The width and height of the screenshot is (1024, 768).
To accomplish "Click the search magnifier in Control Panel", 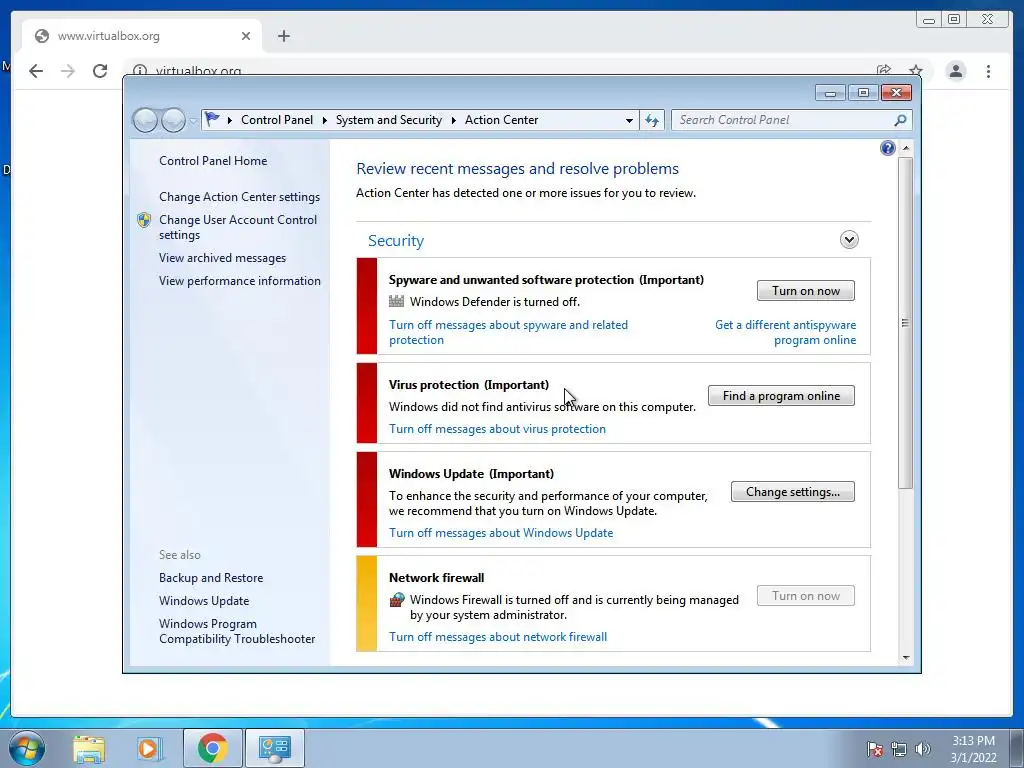I will coord(900,120).
